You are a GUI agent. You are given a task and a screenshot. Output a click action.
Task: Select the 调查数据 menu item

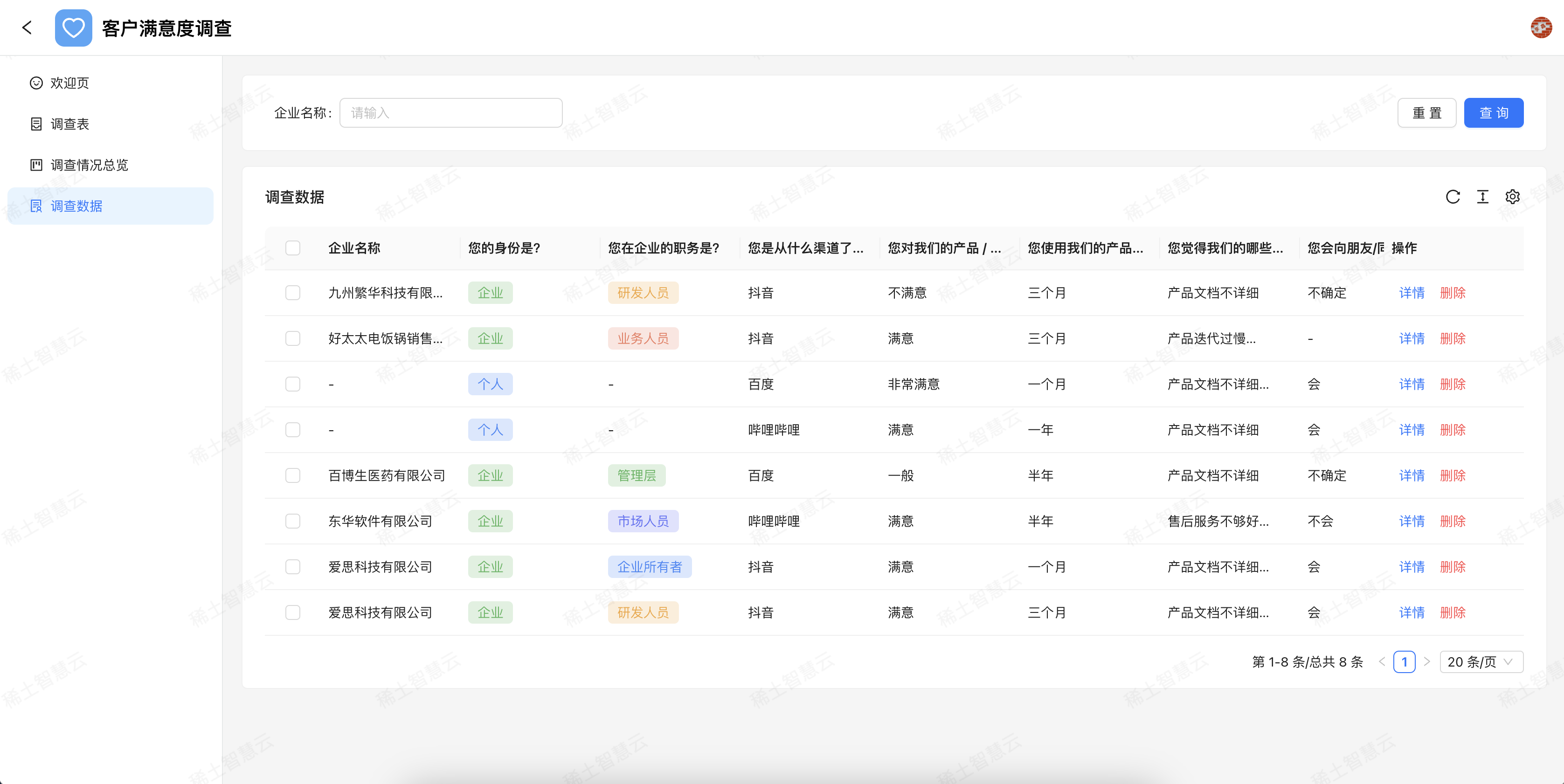(x=76, y=206)
